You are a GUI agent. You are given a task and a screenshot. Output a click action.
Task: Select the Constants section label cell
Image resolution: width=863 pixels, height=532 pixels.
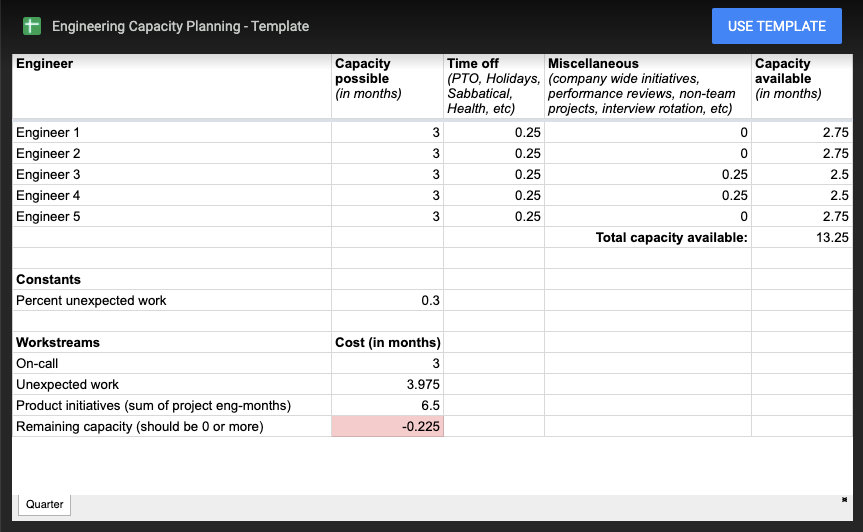click(172, 279)
